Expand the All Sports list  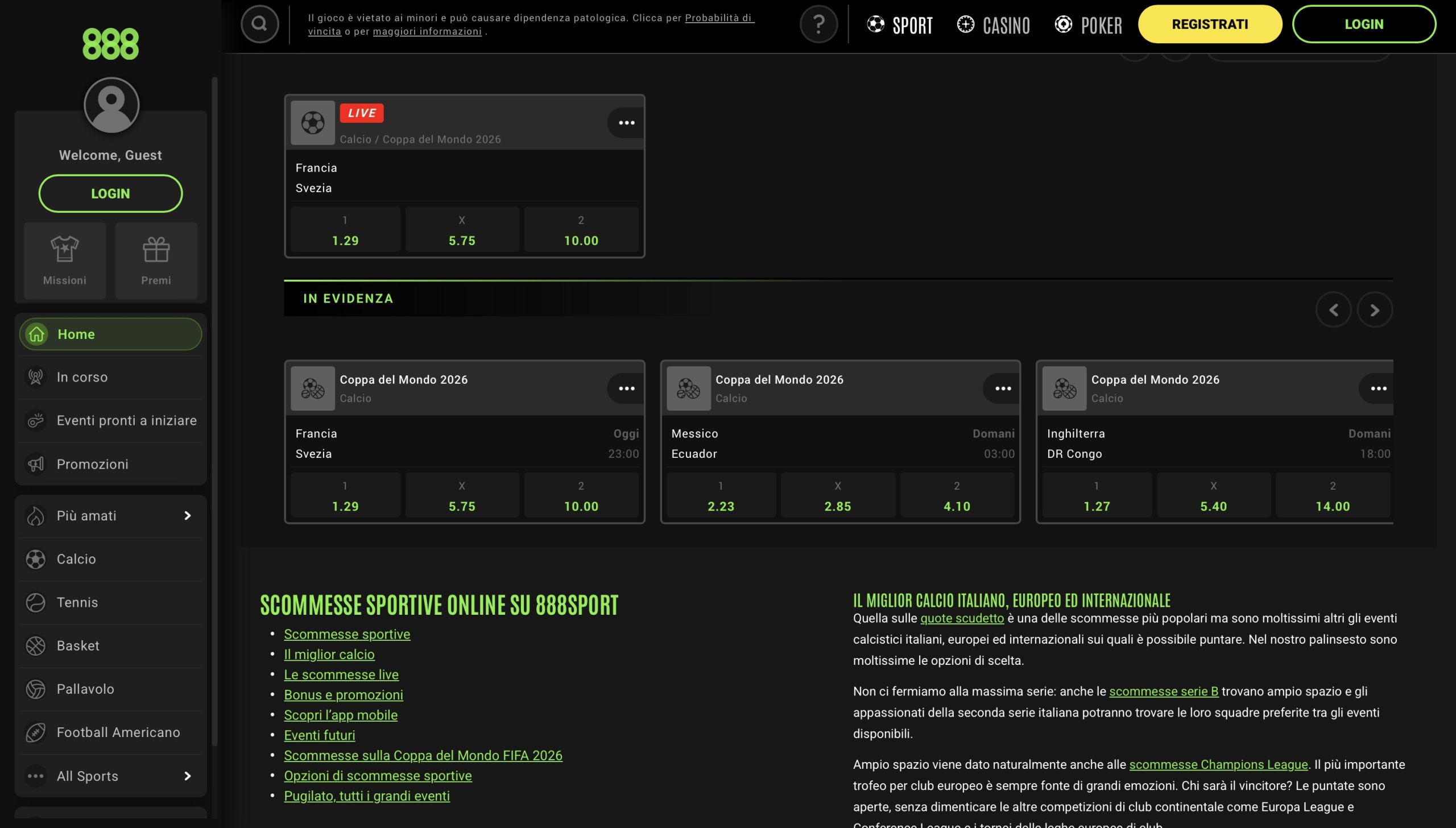[x=111, y=776]
